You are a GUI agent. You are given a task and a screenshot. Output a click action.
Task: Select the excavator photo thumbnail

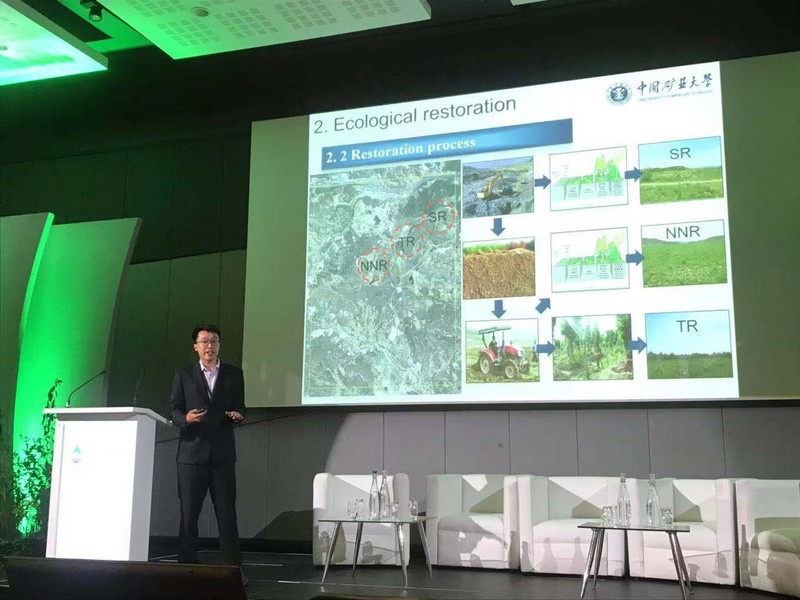(x=497, y=186)
